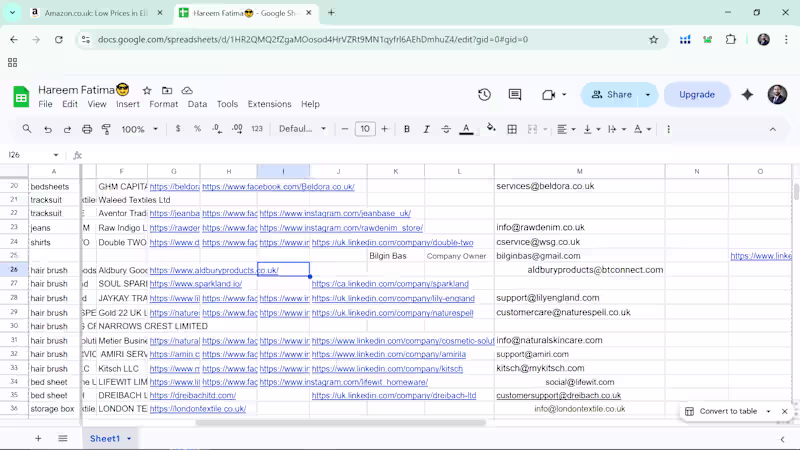Dismiss the Convert to table popup

tap(785, 411)
